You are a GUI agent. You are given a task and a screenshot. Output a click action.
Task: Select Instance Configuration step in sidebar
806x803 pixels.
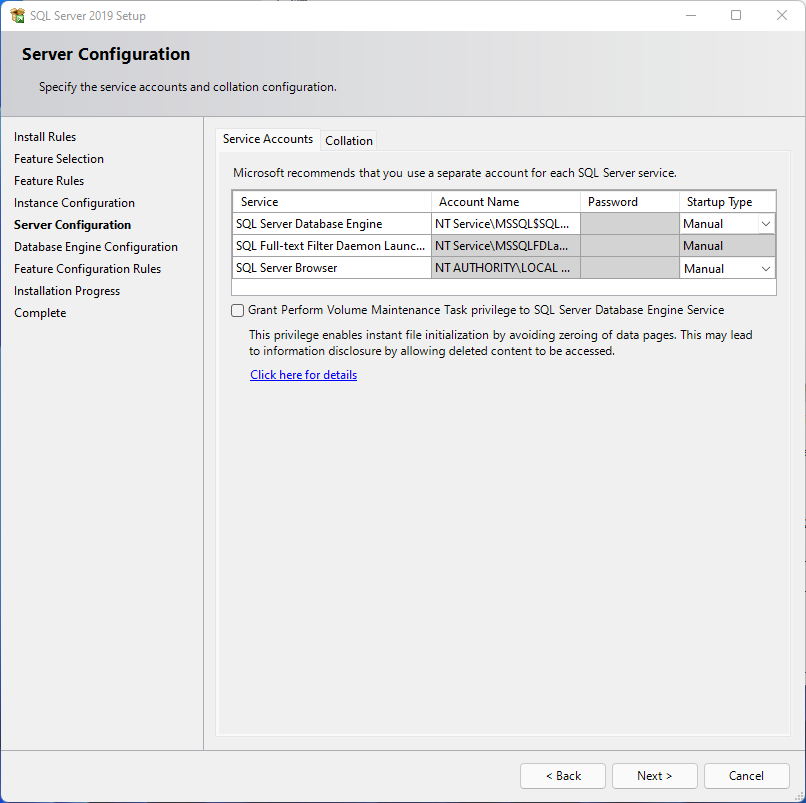(74, 203)
